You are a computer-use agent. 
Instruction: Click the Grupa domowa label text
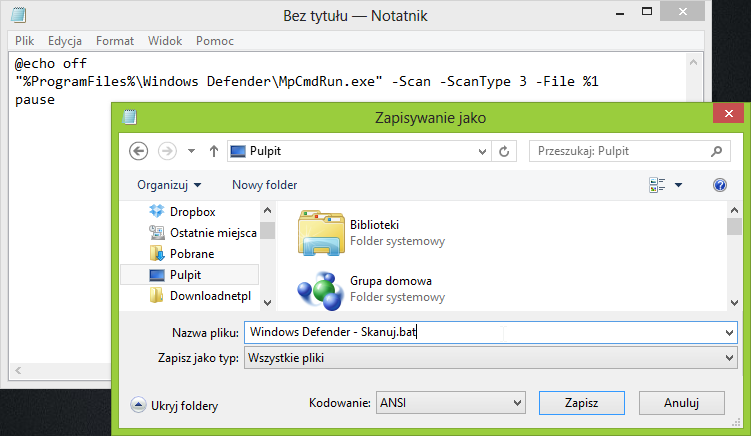[x=391, y=281]
